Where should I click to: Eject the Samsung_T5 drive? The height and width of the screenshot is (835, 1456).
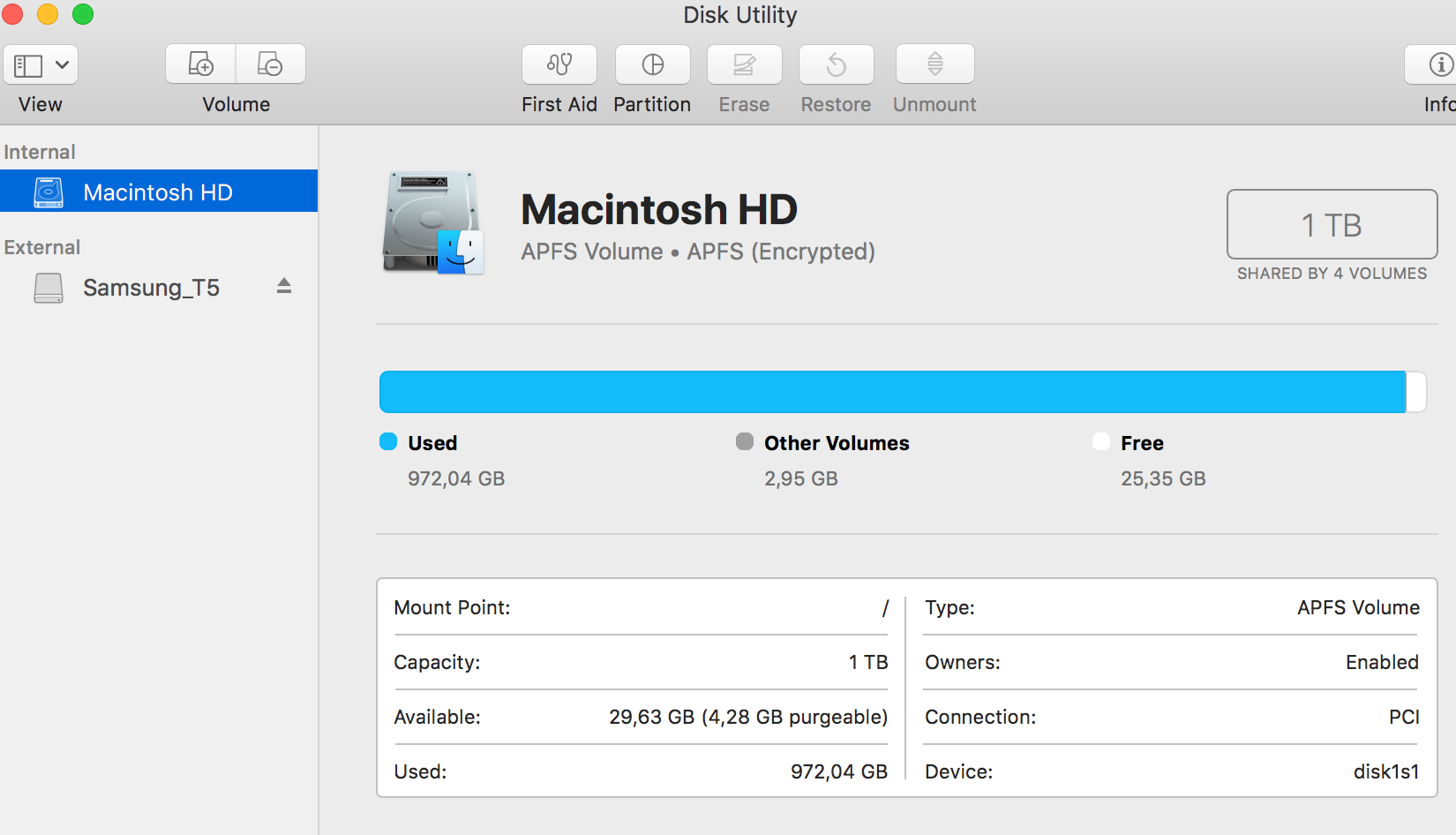(x=283, y=286)
